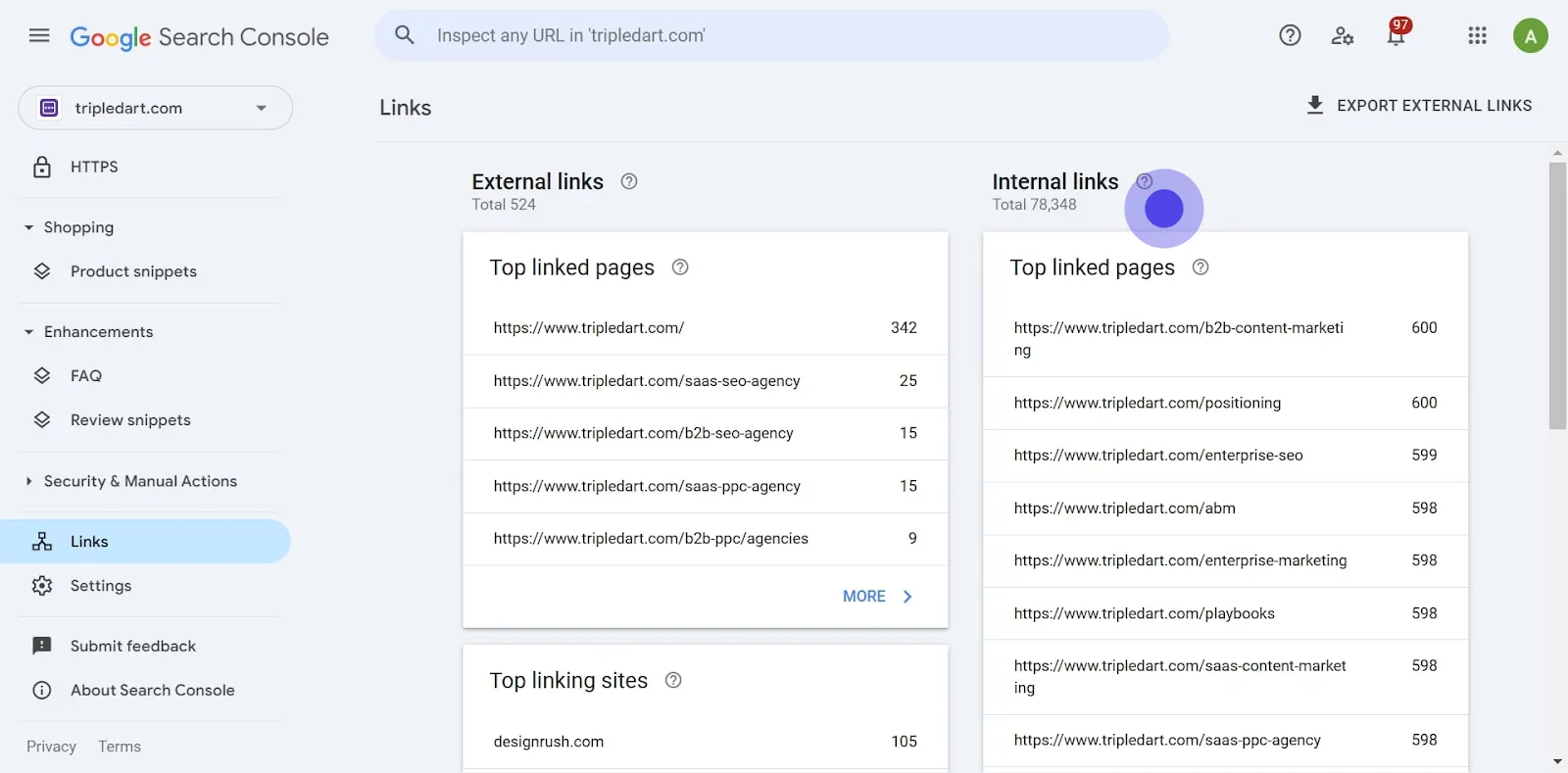Screen dimensions: 1568x773
Task: Click the HTTPS lock icon
Action: 41,167
